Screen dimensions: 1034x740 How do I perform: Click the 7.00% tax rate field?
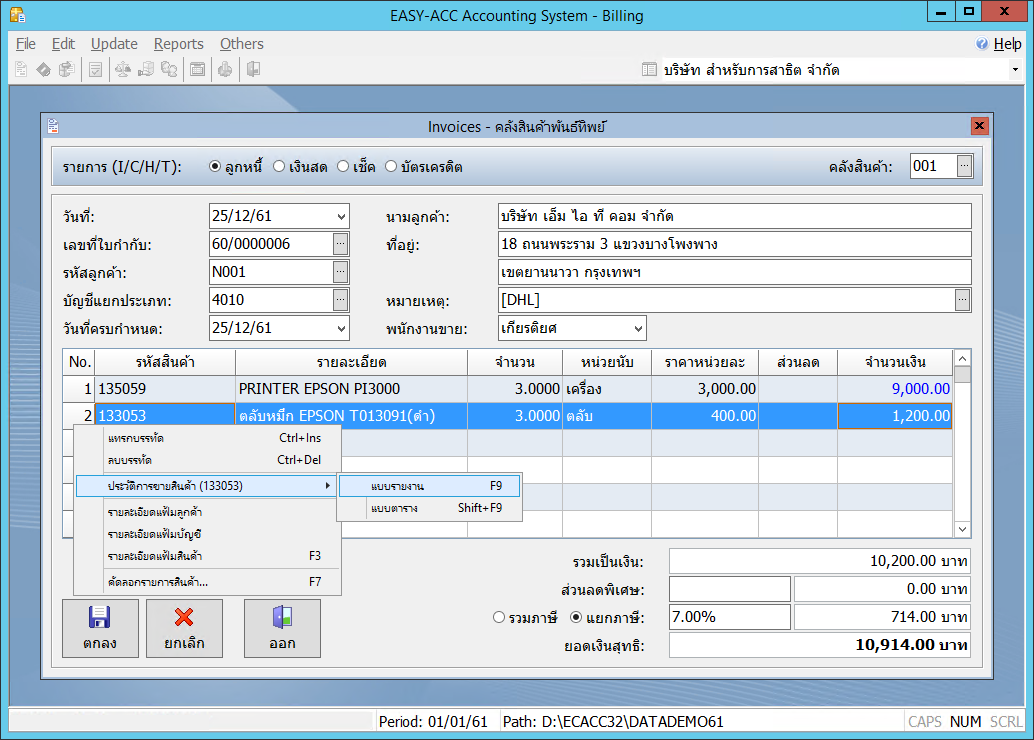(728, 617)
